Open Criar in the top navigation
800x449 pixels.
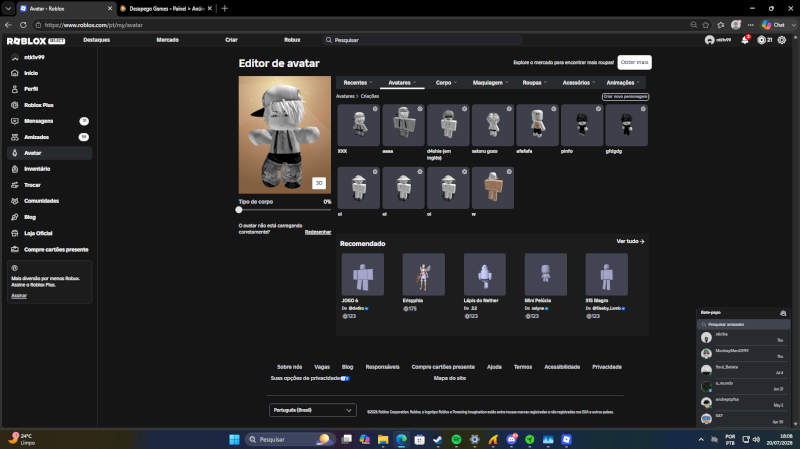coord(232,40)
